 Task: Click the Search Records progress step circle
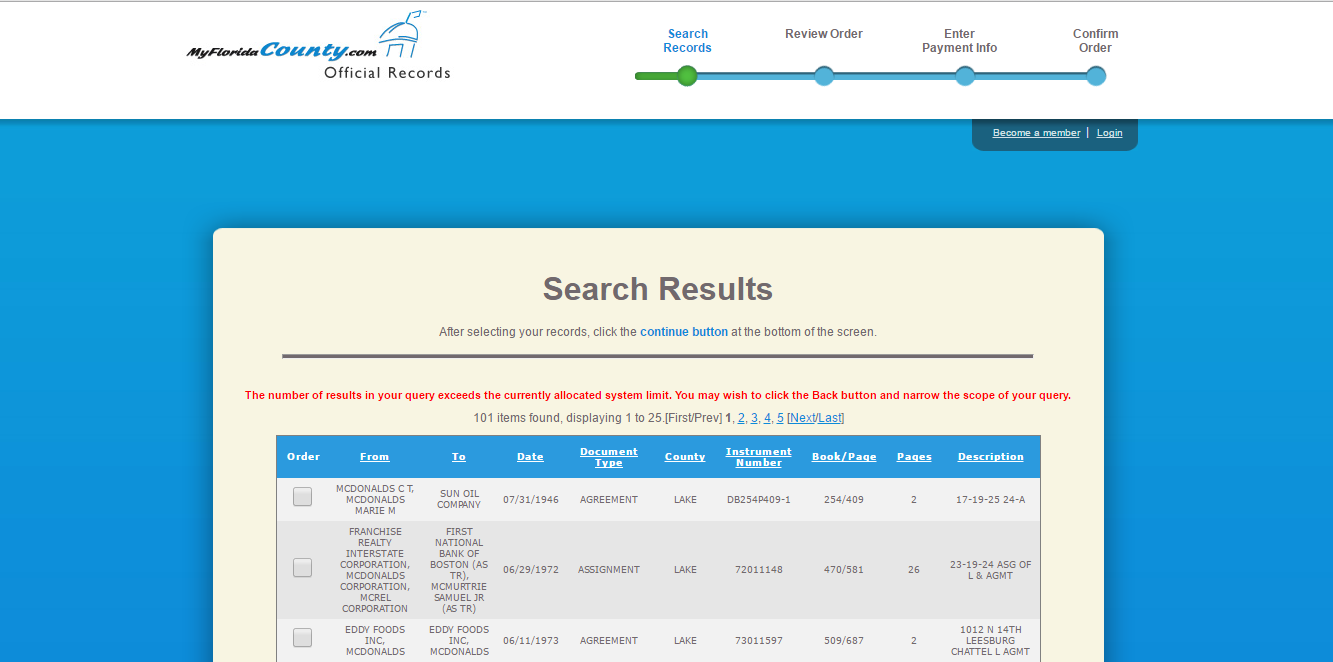click(x=687, y=76)
